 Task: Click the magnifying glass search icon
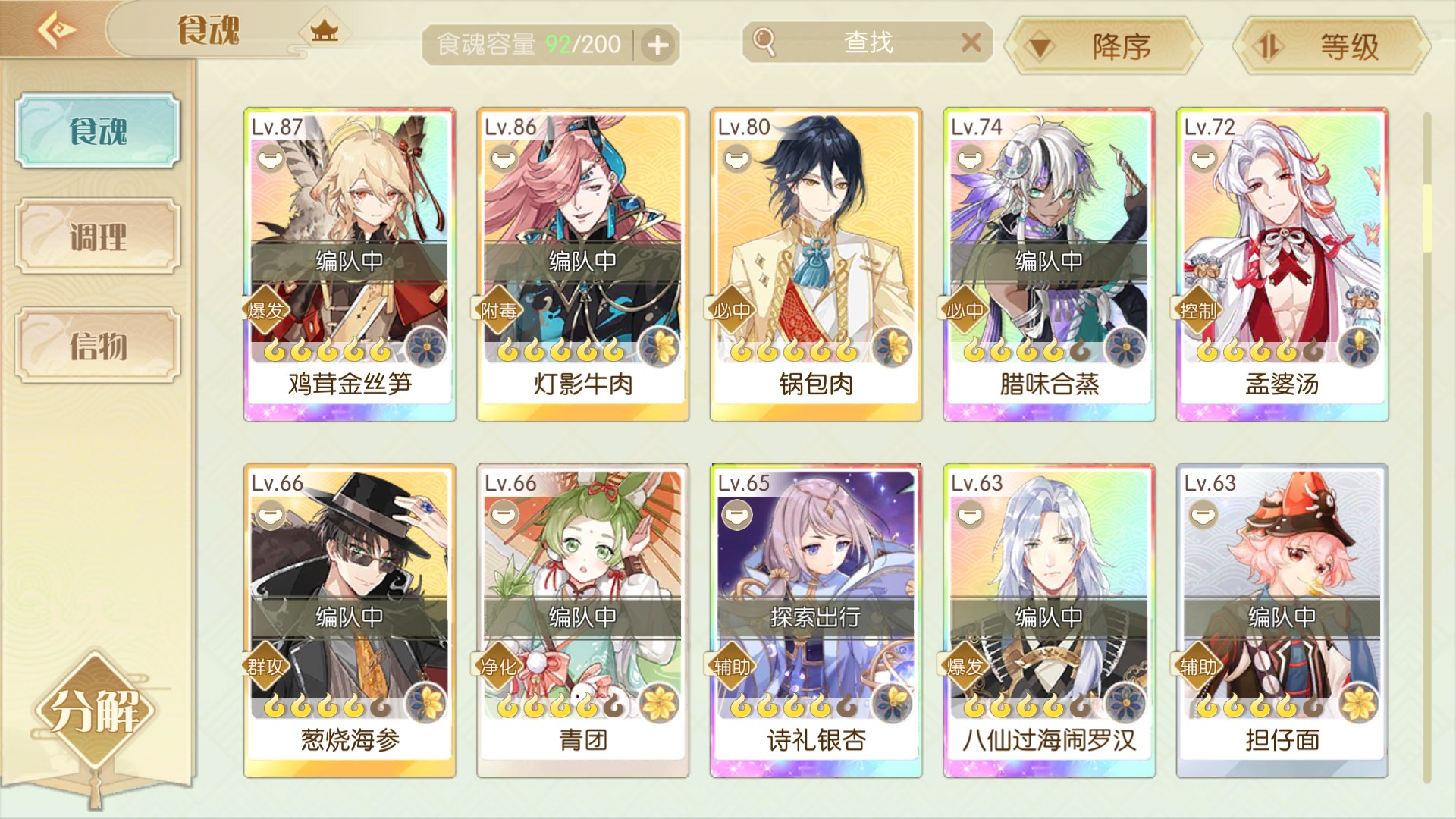click(x=764, y=42)
